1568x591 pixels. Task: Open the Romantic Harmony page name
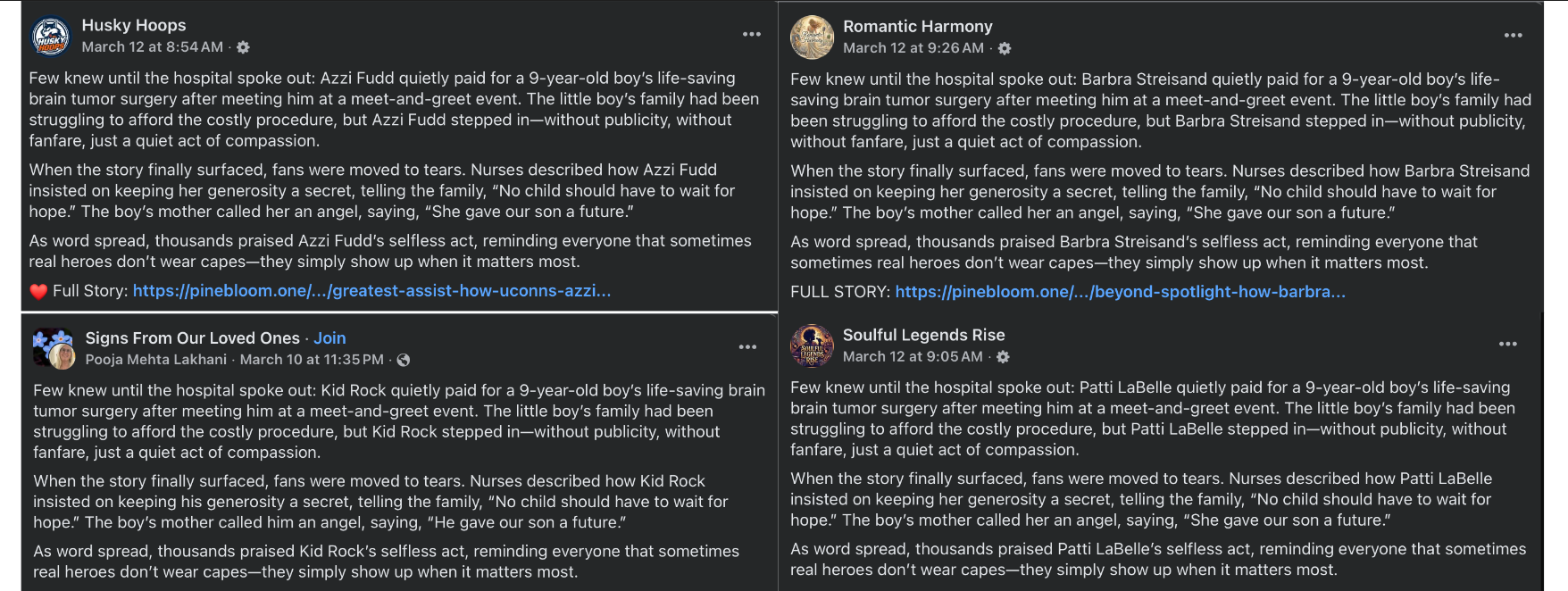pos(917,26)
